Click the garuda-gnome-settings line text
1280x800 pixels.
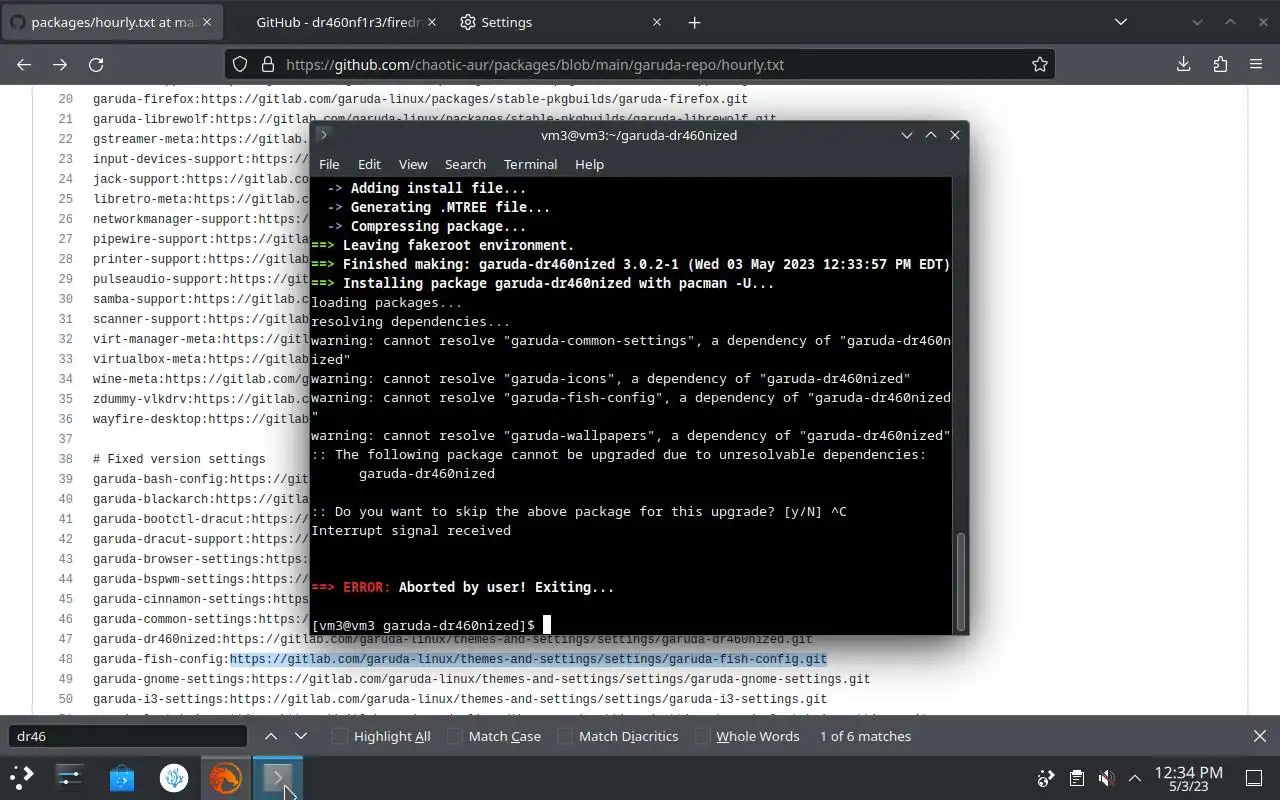(x=481, y=679)
